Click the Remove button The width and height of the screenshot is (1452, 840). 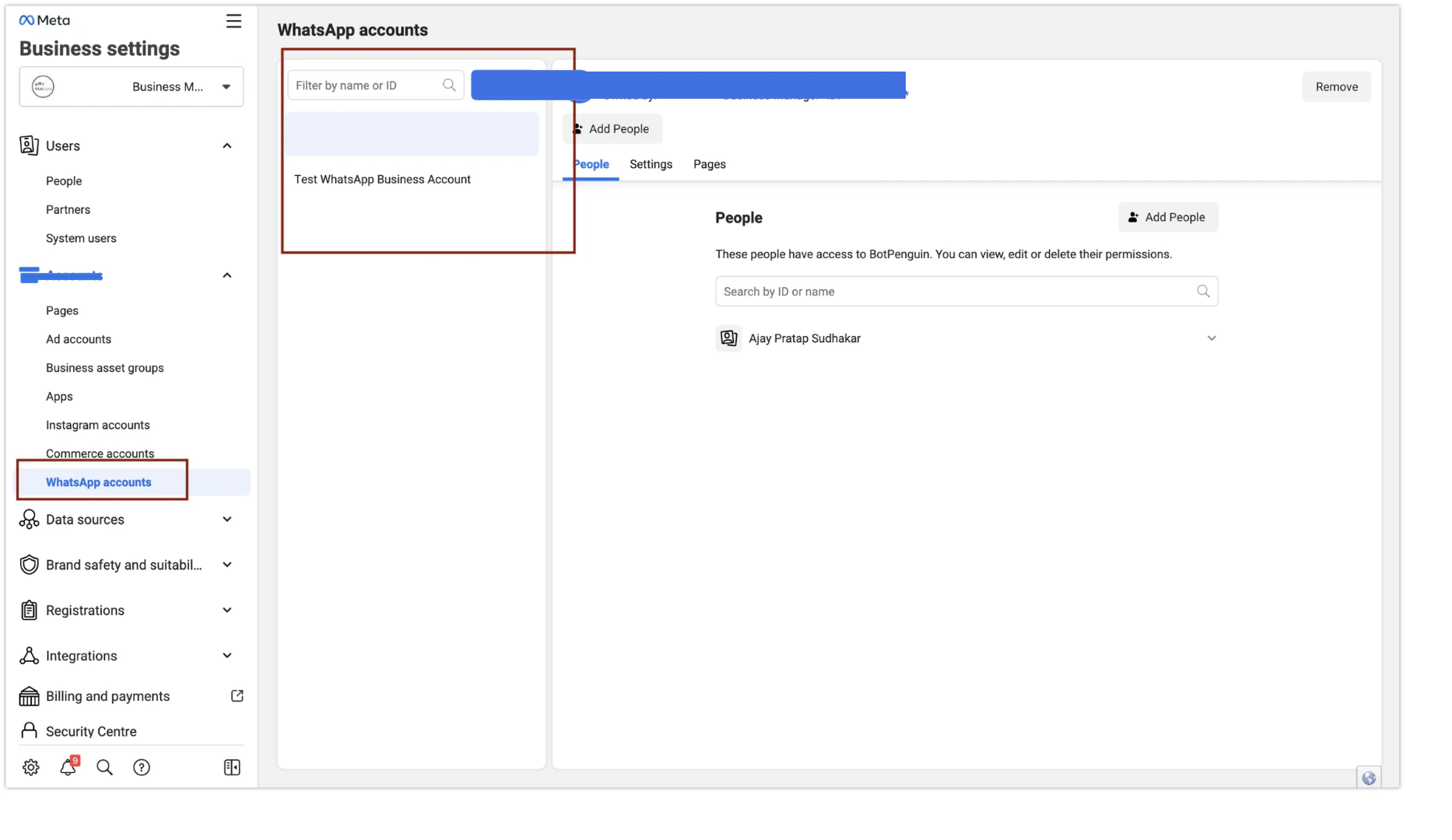[x=1336, y=87]
